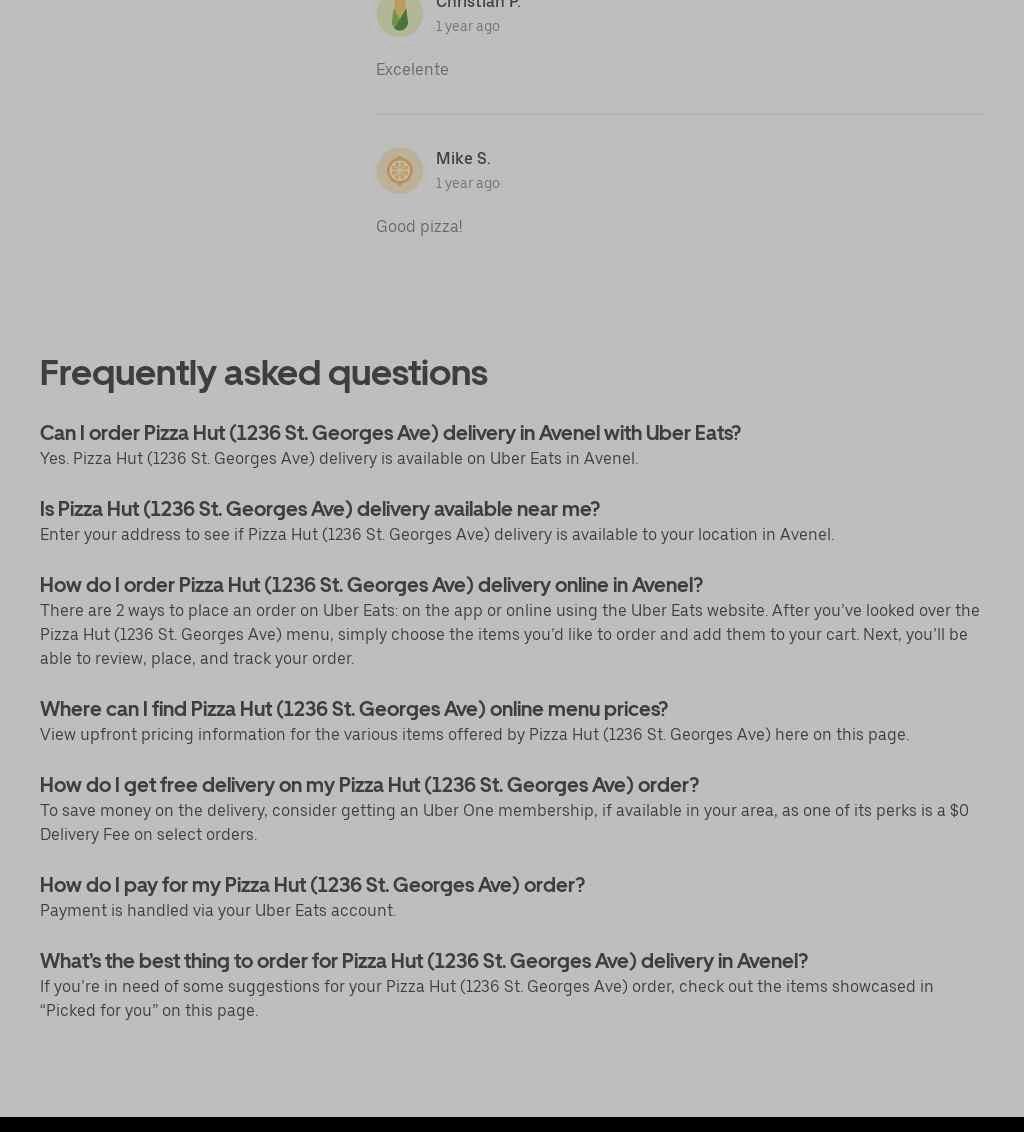The height and width of the screenshot is (1132, 1024).
Task: Click the answer beginning "Yes. Pizza Hut"
Action: (x=339, y=458)
